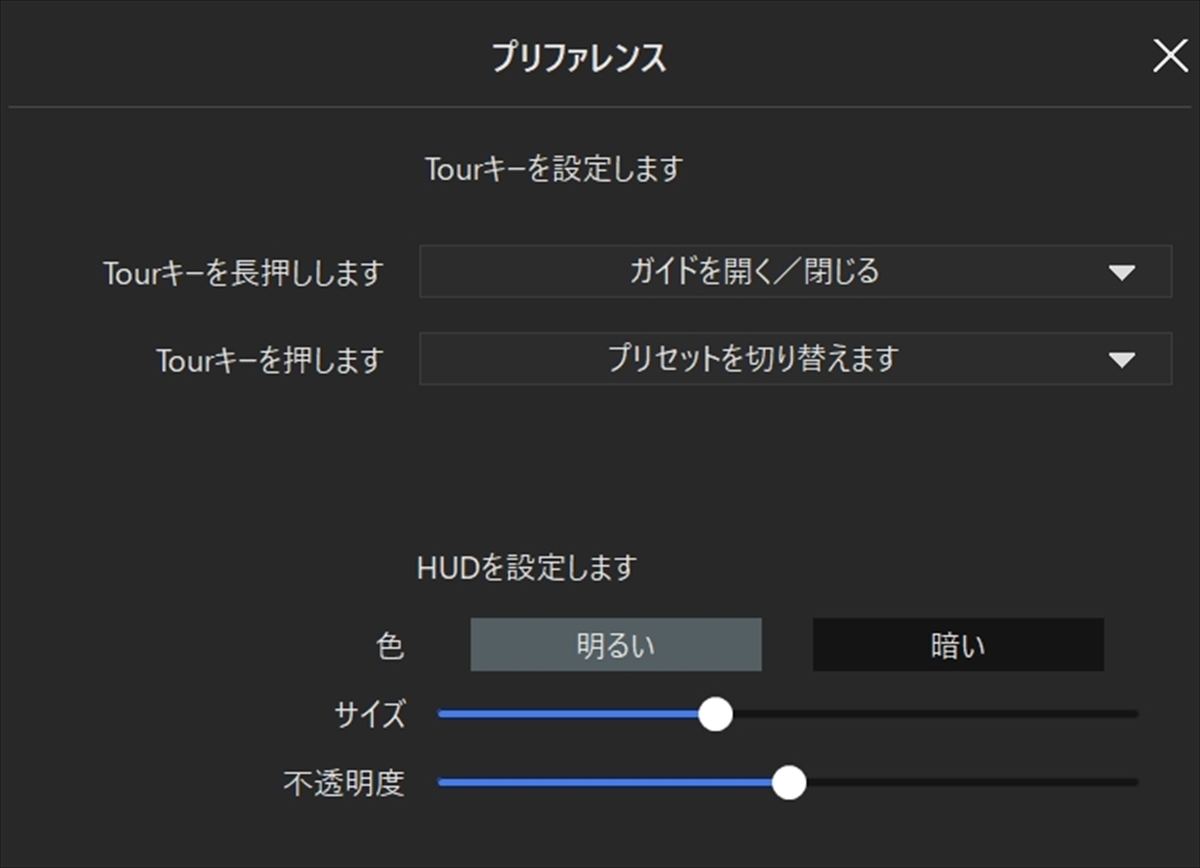Click the Tourキーを長押しします label

pos(243,273)
